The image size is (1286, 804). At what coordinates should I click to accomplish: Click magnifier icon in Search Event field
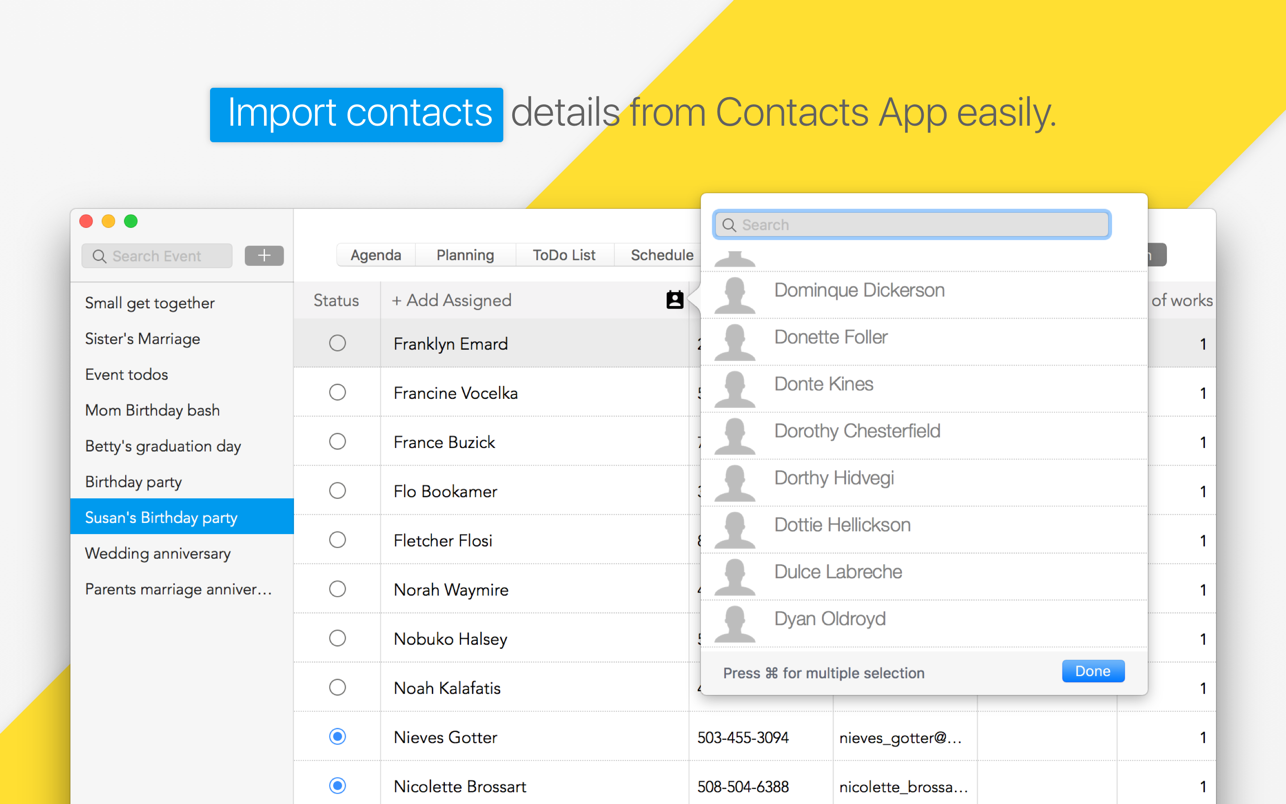click(99, 257)
